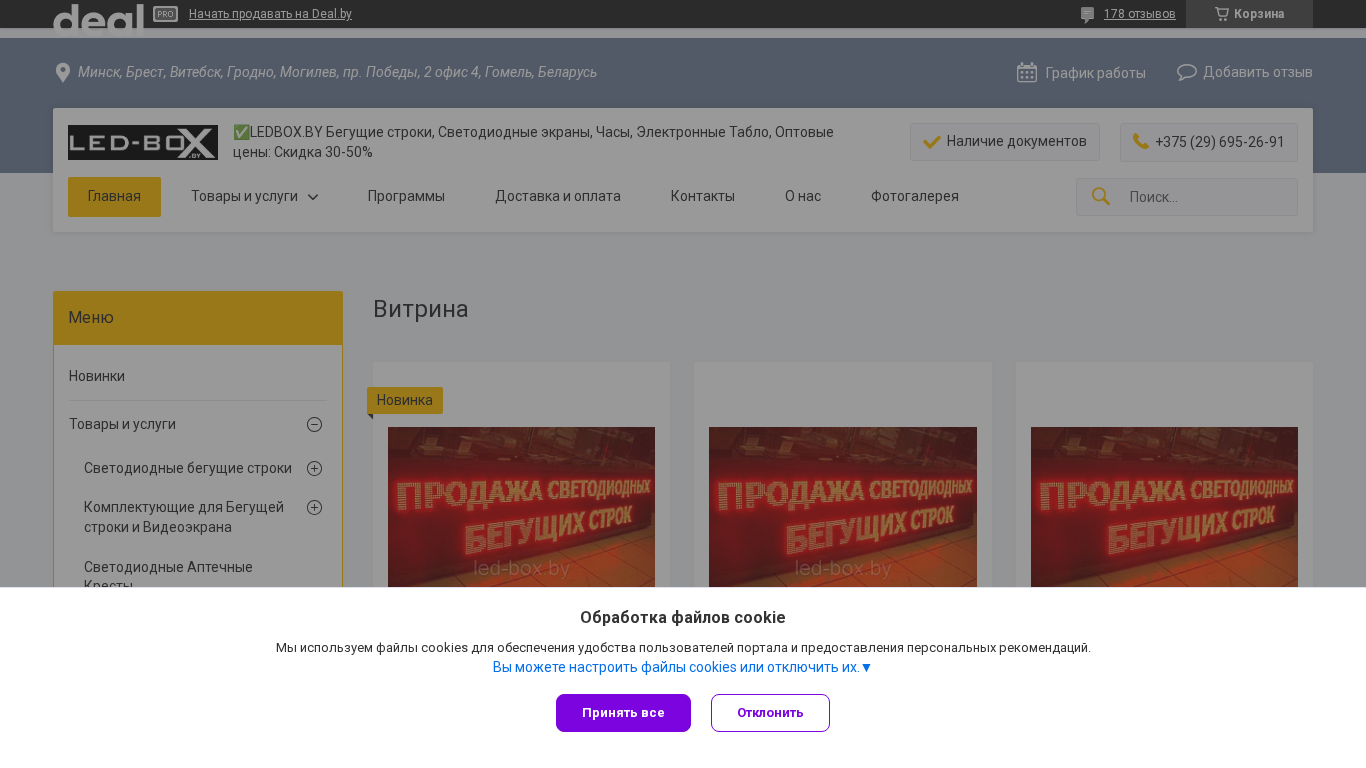Go to the Программы menu item
This screenshot has width=1366, height=768.
pos(406,196)
